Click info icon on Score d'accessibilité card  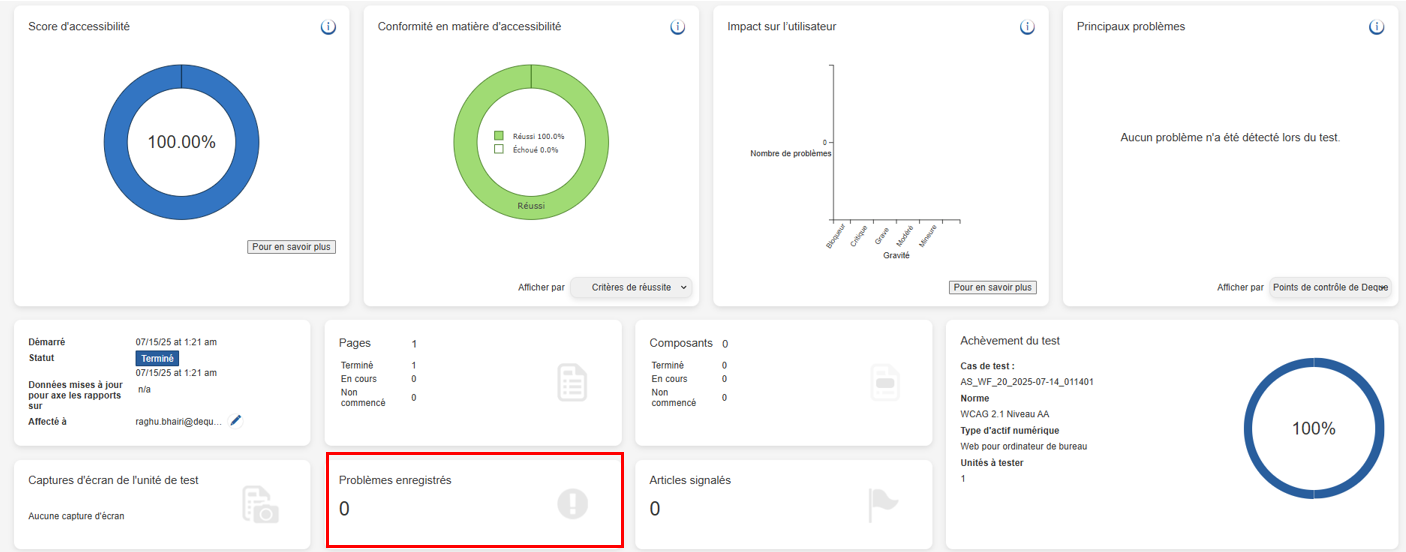coord(328,27)
